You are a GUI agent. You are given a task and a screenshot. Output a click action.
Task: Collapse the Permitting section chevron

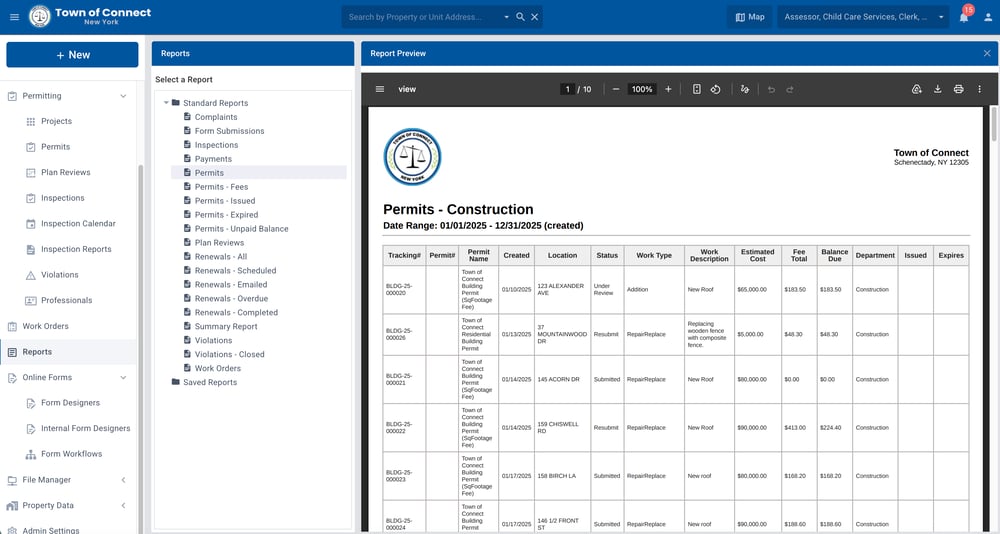123,96
